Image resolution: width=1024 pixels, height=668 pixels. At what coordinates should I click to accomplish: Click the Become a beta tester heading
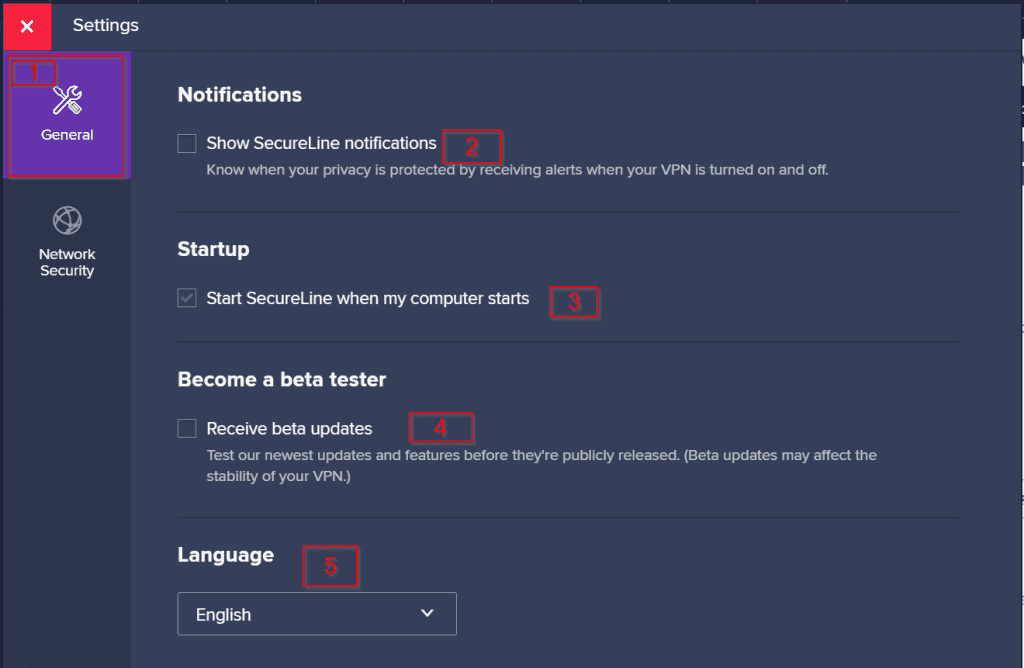tap(282, 379)
